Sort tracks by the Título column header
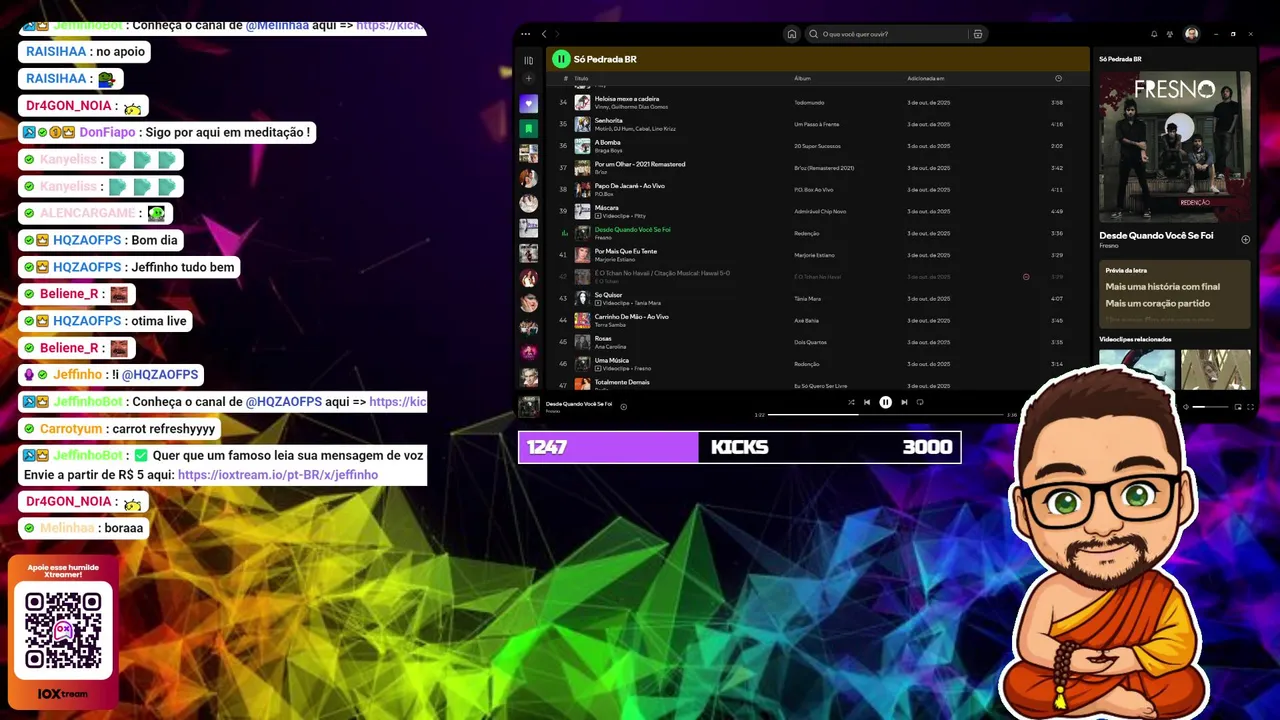Image resolution: width=1280 pixels, height=720 pixels. pos(581,78)
